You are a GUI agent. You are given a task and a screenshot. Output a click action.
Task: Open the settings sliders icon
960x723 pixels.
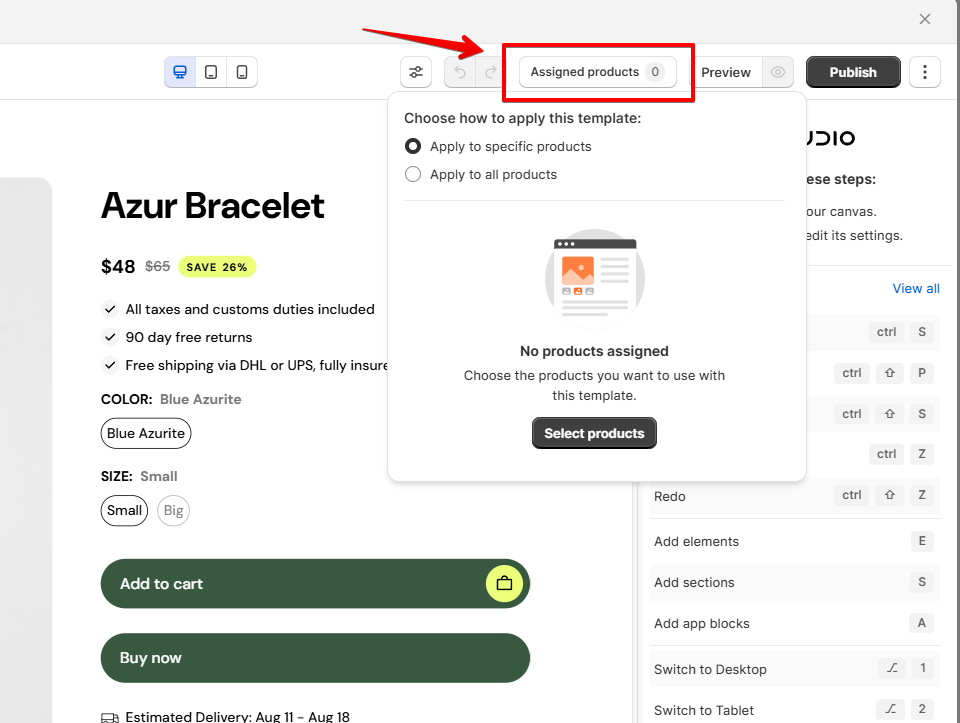416,72
